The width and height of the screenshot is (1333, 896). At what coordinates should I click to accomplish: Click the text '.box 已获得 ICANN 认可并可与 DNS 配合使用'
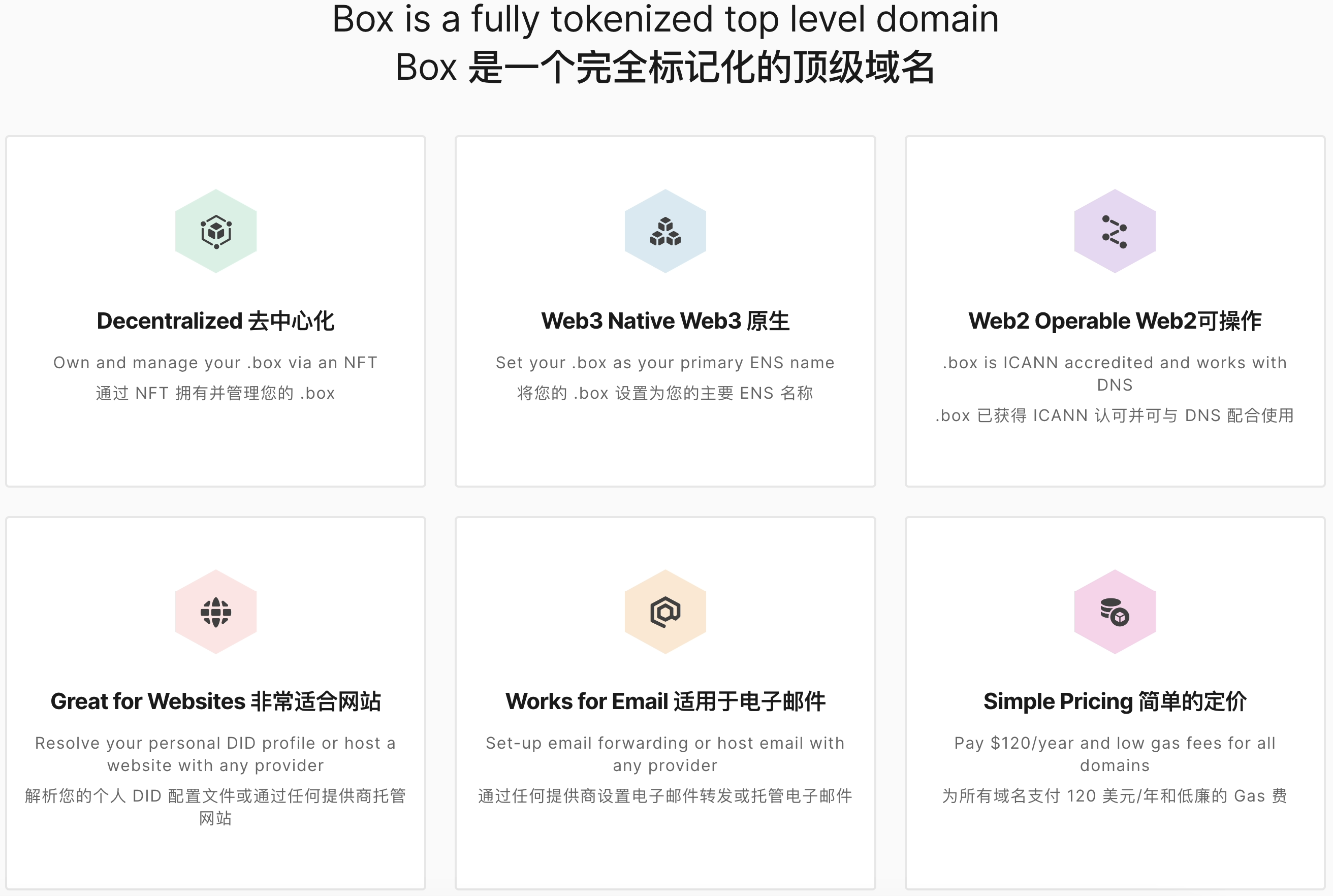tap(1114, 415)
